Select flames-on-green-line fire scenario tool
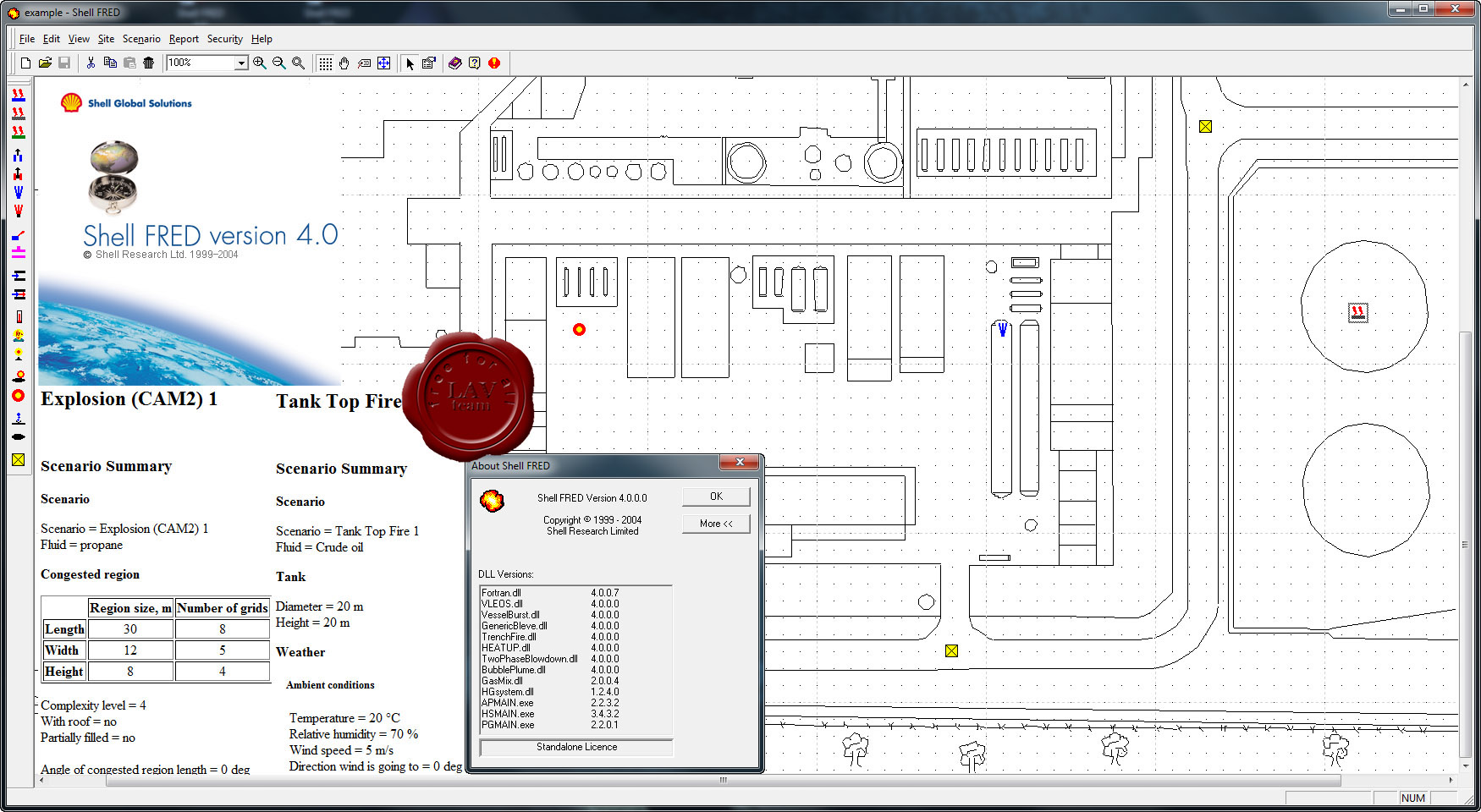Image resolution: width=1481 pixels, height=812 pixels. point(18,132)
